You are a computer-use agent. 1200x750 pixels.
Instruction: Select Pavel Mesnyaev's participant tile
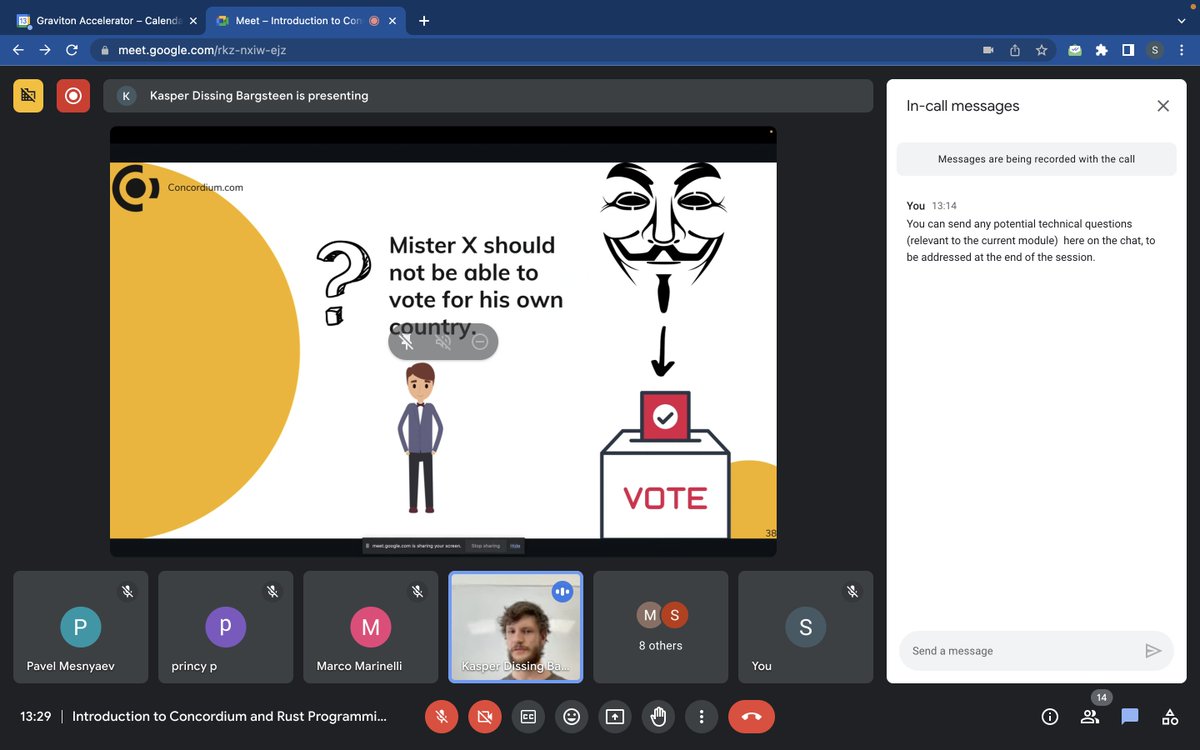(x=81, y=627)
